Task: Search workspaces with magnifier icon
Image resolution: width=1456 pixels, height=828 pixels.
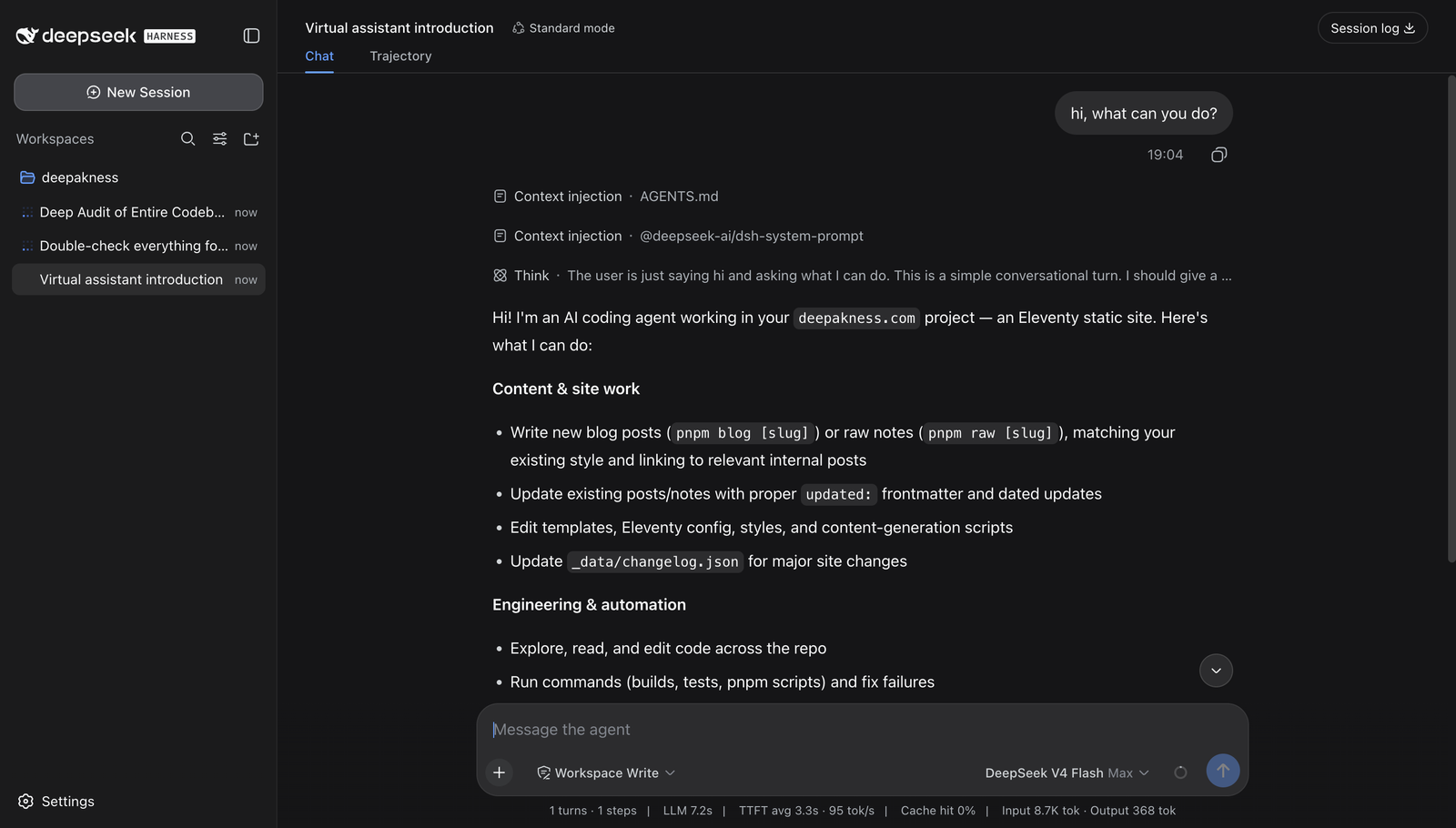Action: pos(187,138)
